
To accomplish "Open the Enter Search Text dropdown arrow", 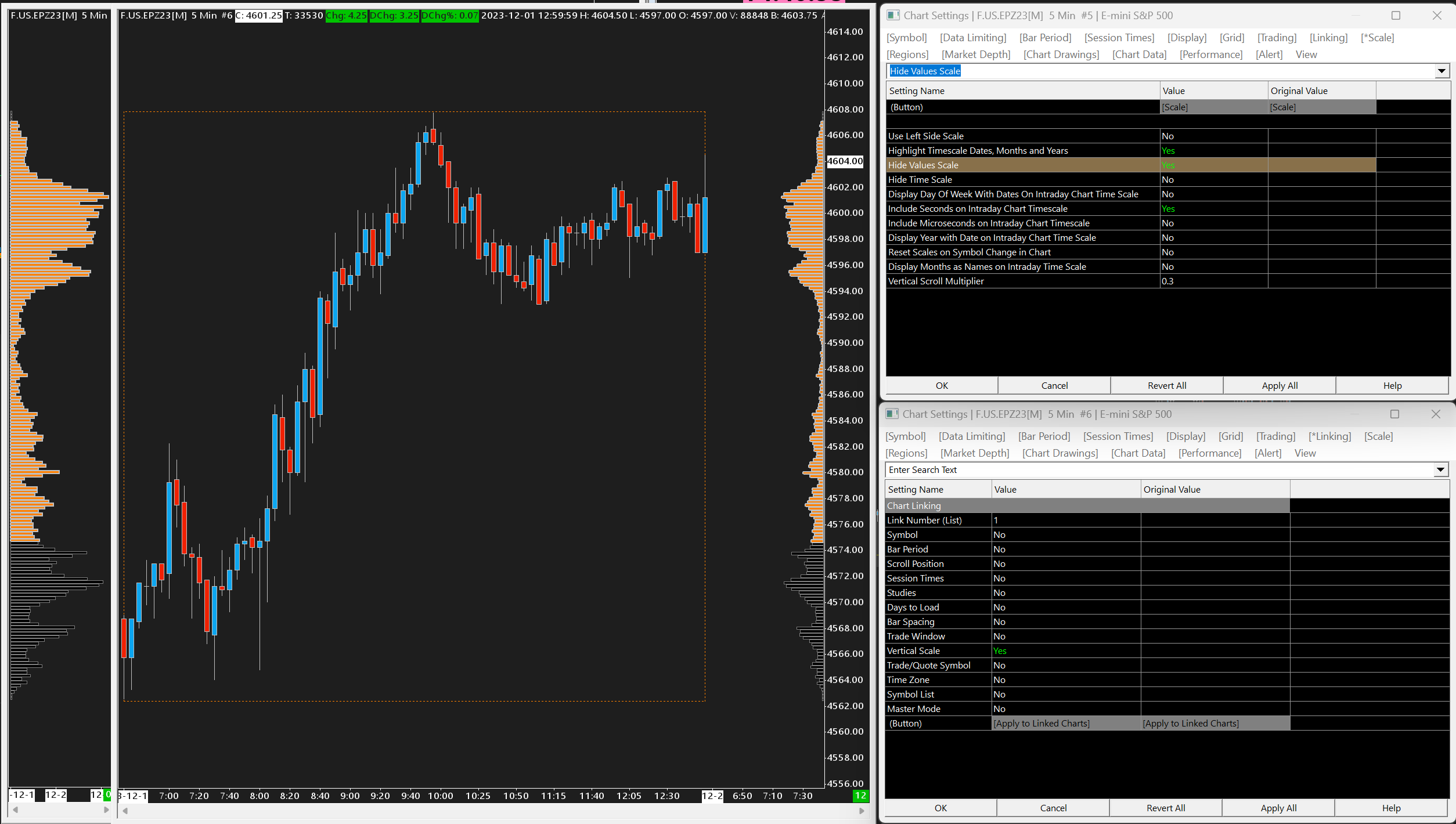I will click(1440, 470).
